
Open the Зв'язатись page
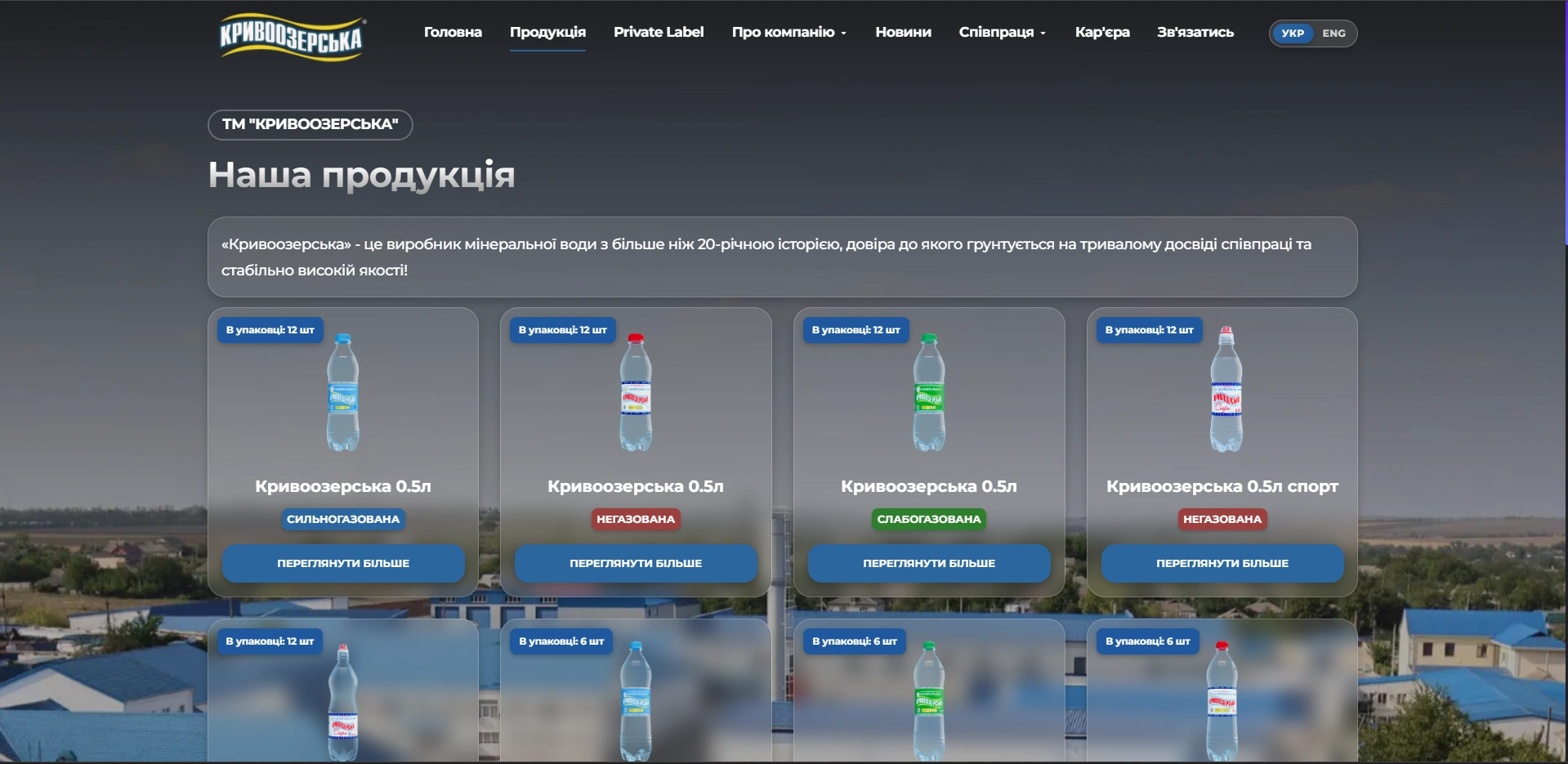point(1195,32)
